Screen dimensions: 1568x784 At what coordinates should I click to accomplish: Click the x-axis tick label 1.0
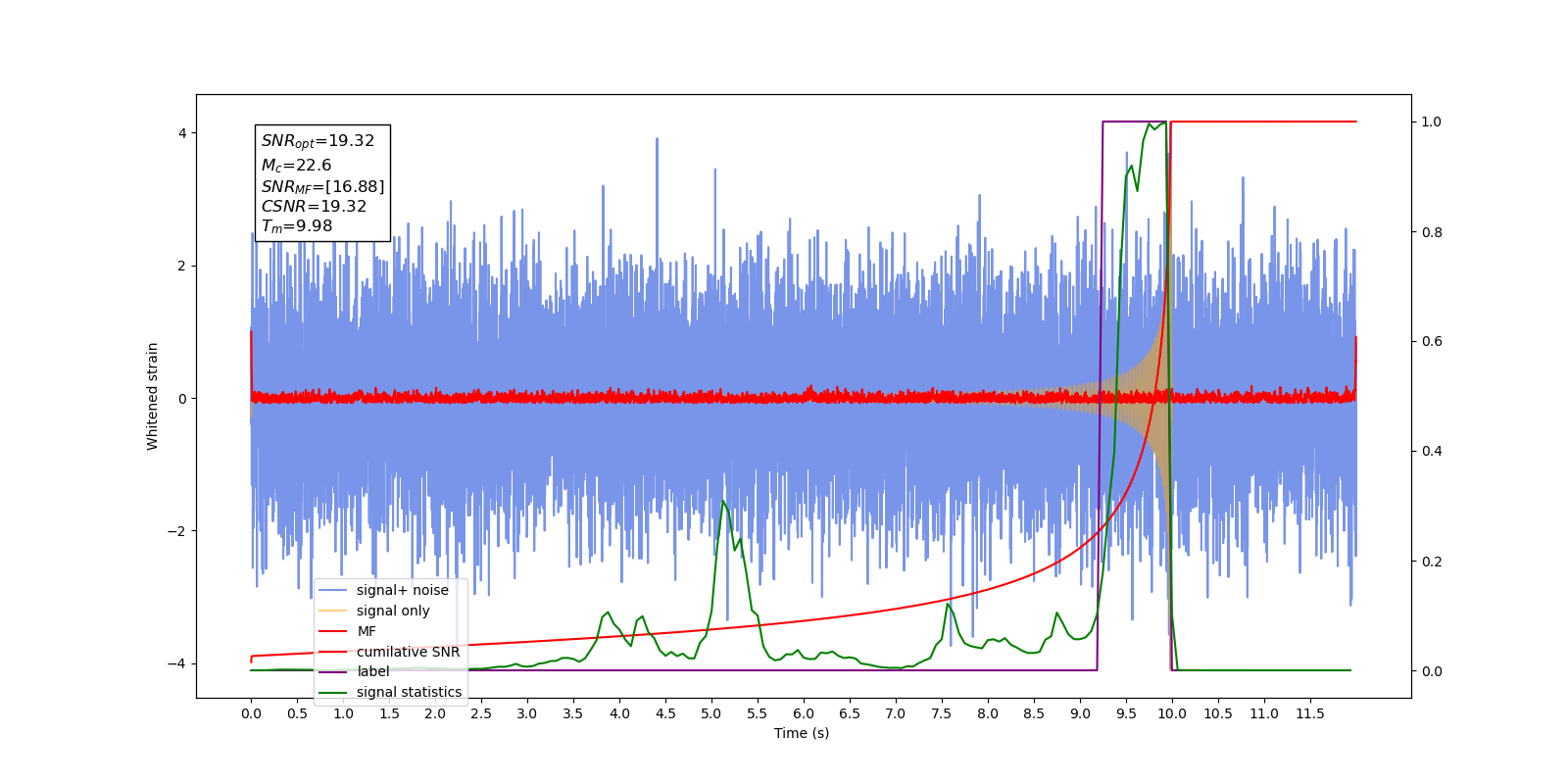click(343, 713)
